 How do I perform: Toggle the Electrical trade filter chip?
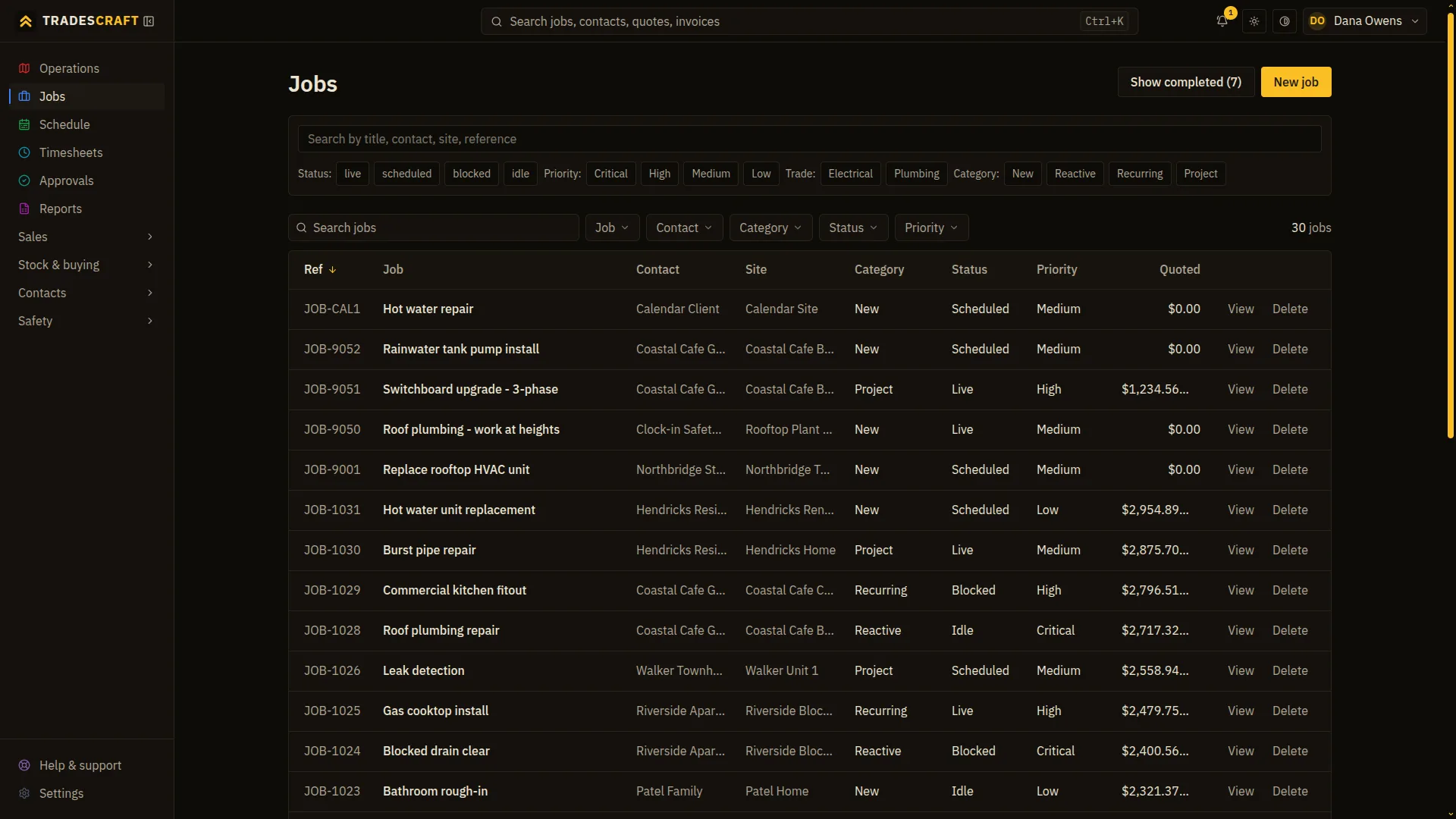tap(850, 174)
